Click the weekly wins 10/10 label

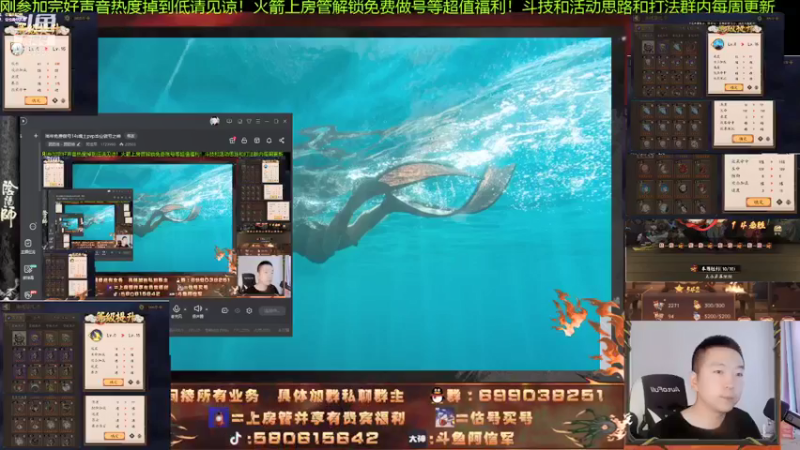[718, 269]
